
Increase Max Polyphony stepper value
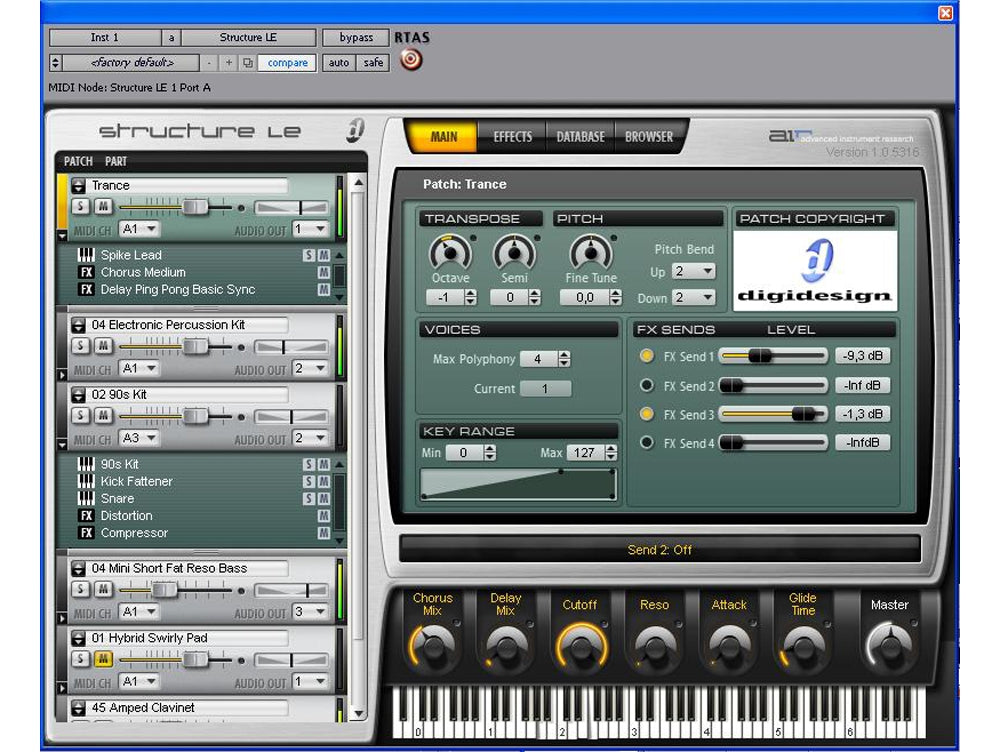click(564, 355)
